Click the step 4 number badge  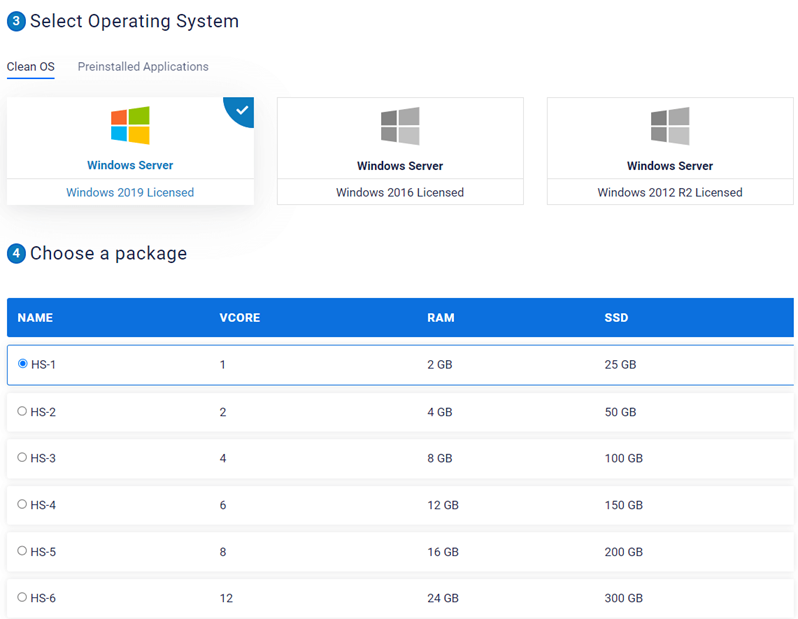16,254
